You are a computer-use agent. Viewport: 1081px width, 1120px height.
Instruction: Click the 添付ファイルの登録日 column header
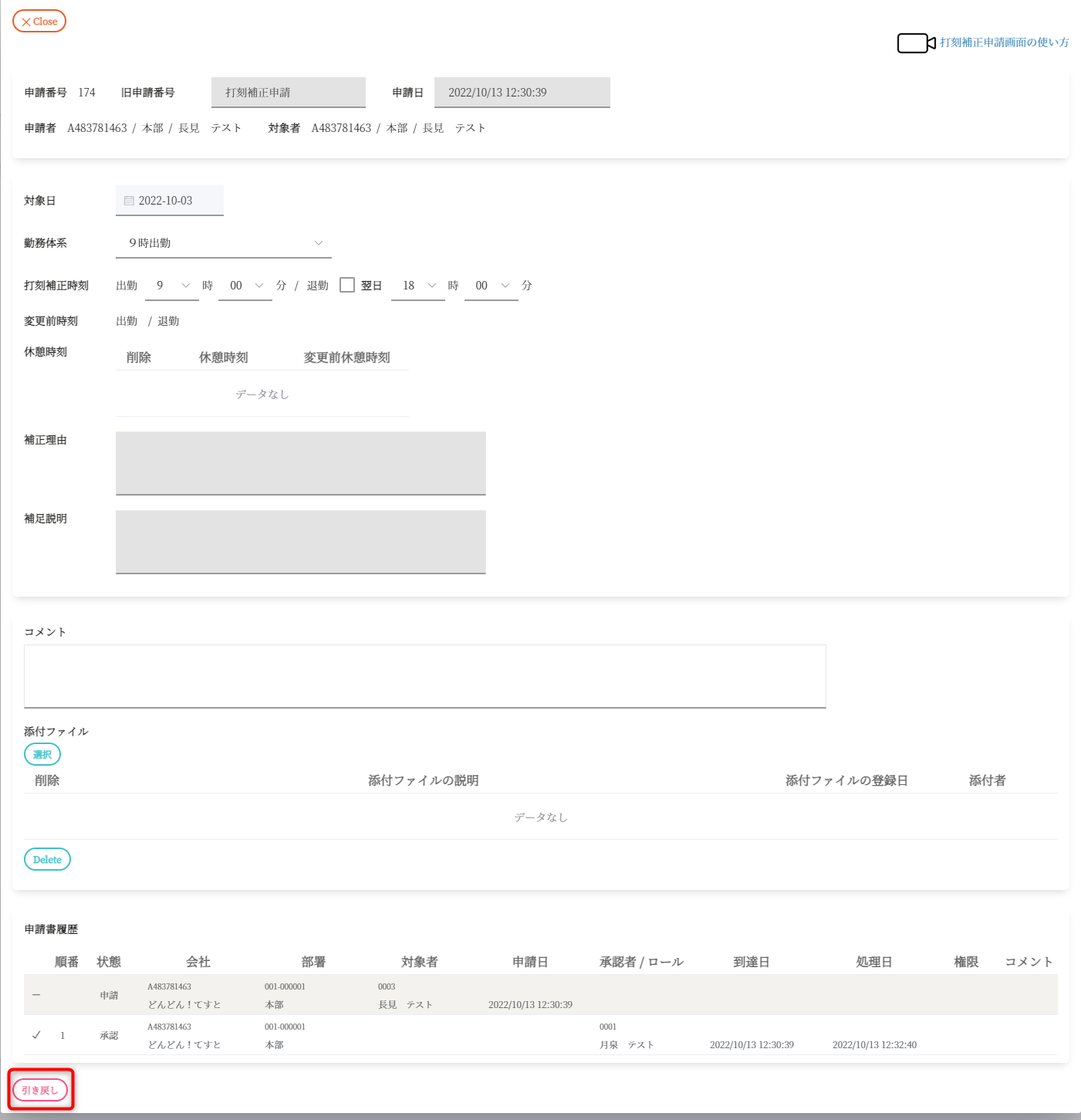pos(846,780)
